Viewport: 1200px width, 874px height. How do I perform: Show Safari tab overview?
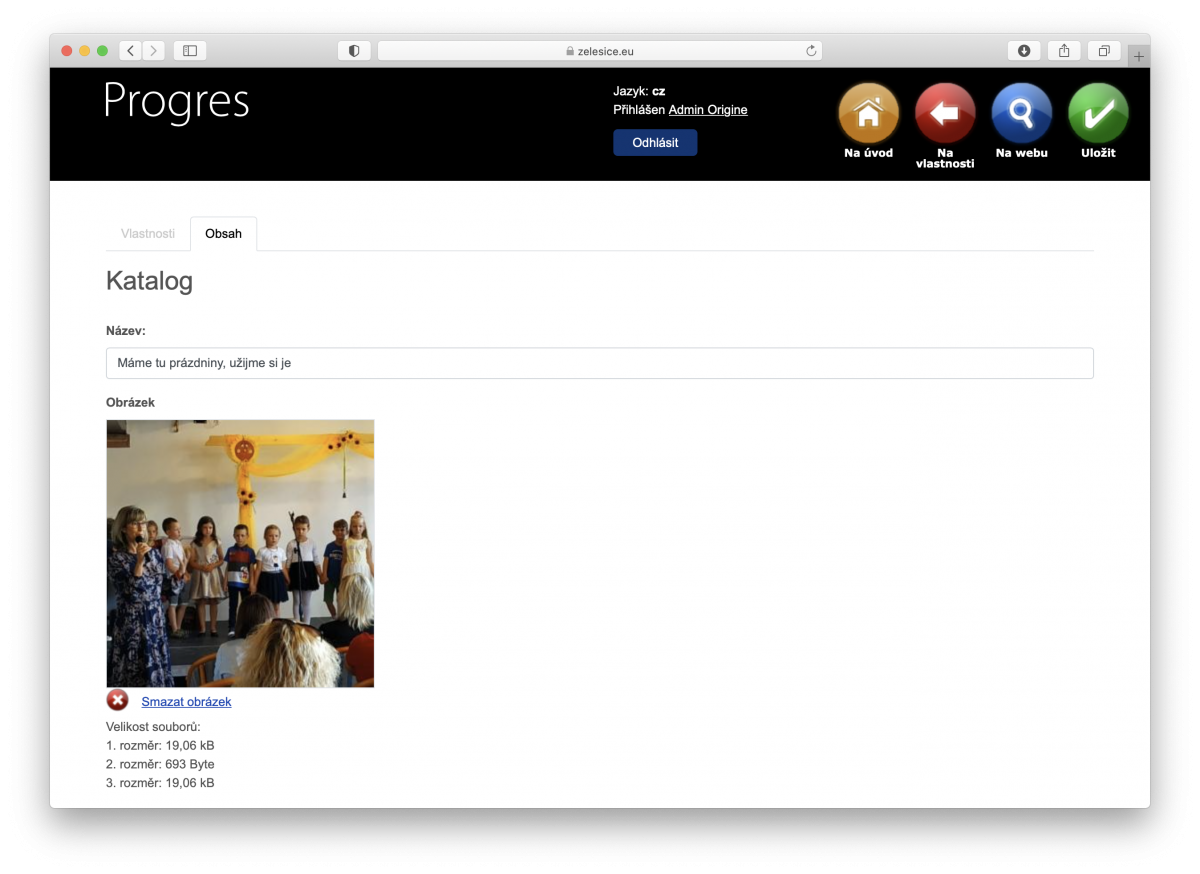point(1104,51)
